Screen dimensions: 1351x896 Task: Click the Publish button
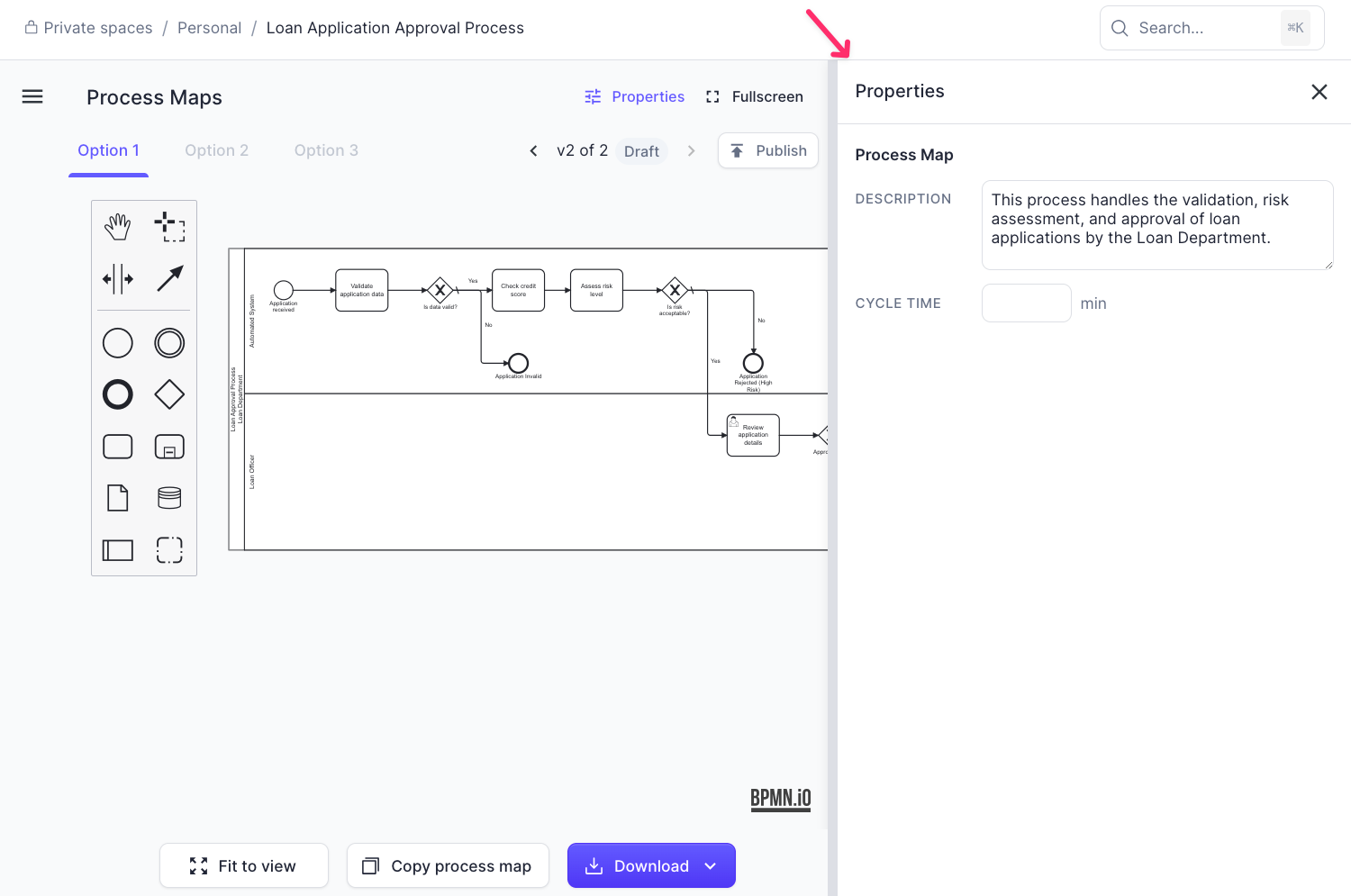coord(768,150)
